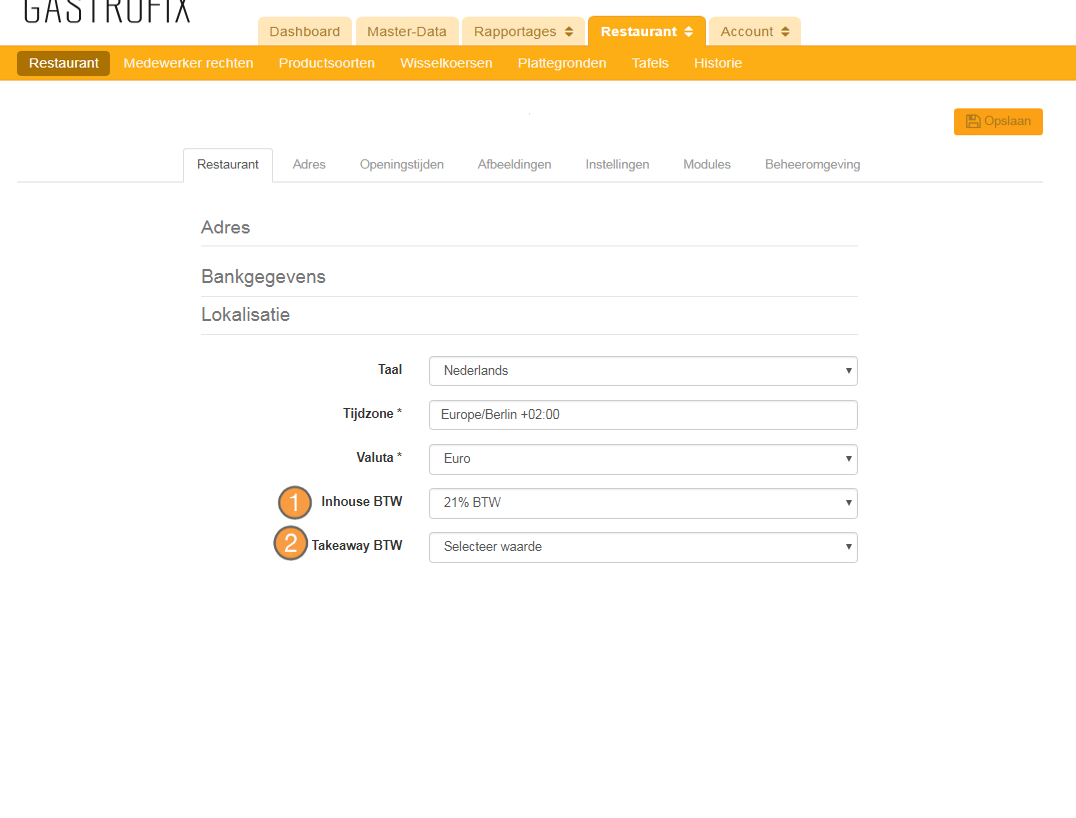The width and height of the screenshot is (1076, 818).
Task: Open Wisselkoersen in the orange bar
Action: (446, 63)
